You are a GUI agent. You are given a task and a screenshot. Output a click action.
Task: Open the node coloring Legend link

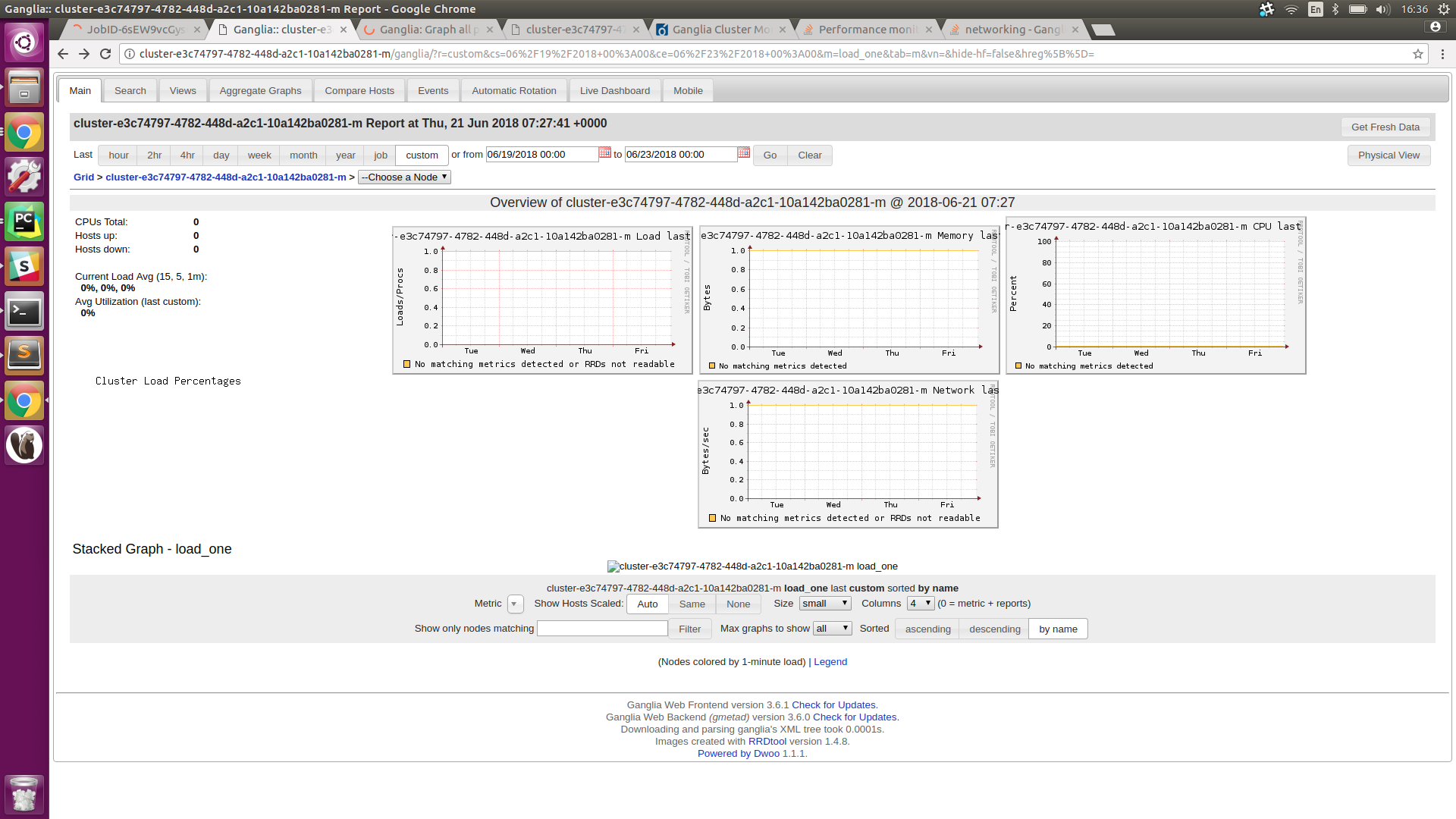coord(830,661)
